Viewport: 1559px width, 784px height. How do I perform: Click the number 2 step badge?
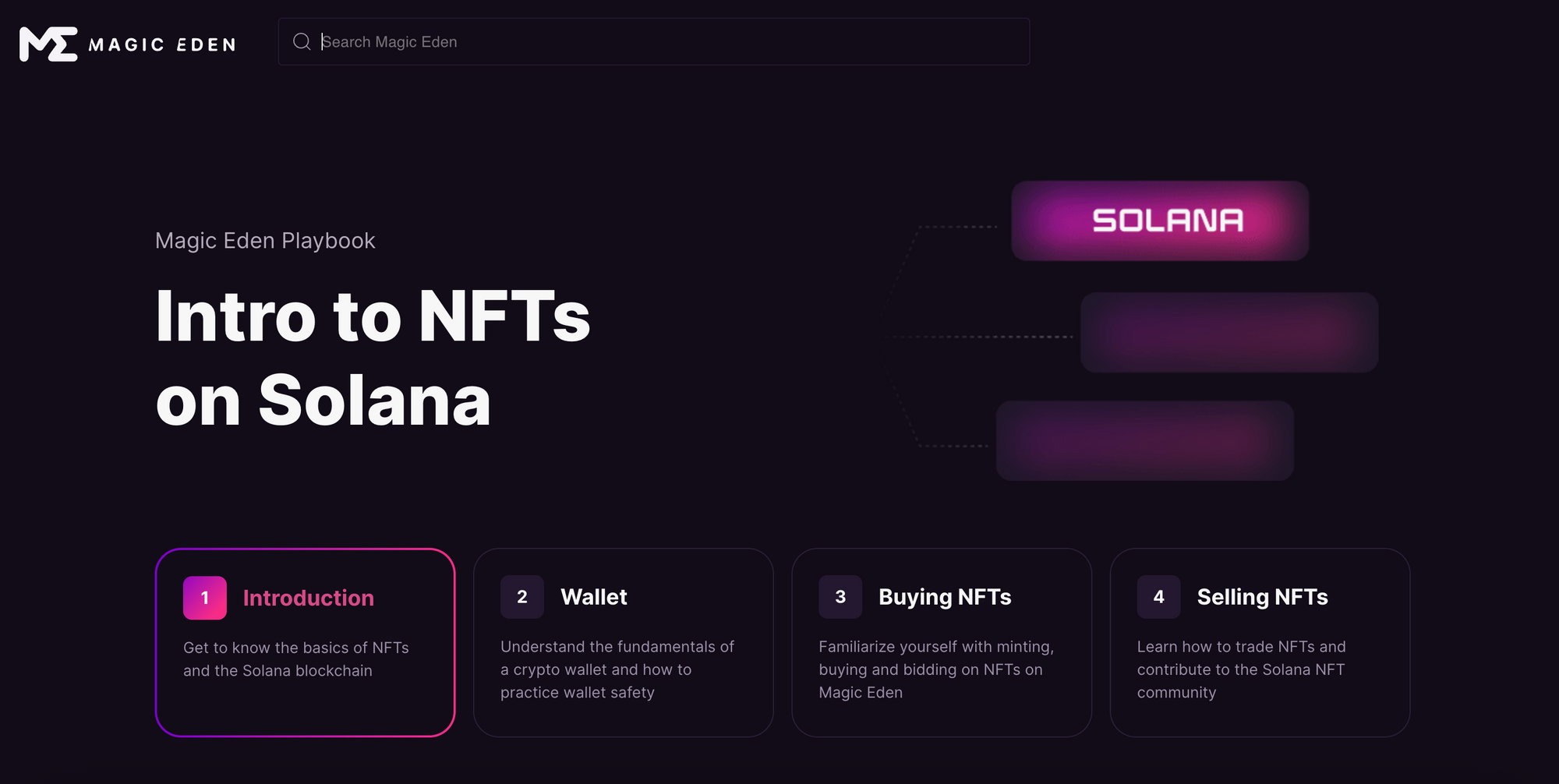click(522, 597)
